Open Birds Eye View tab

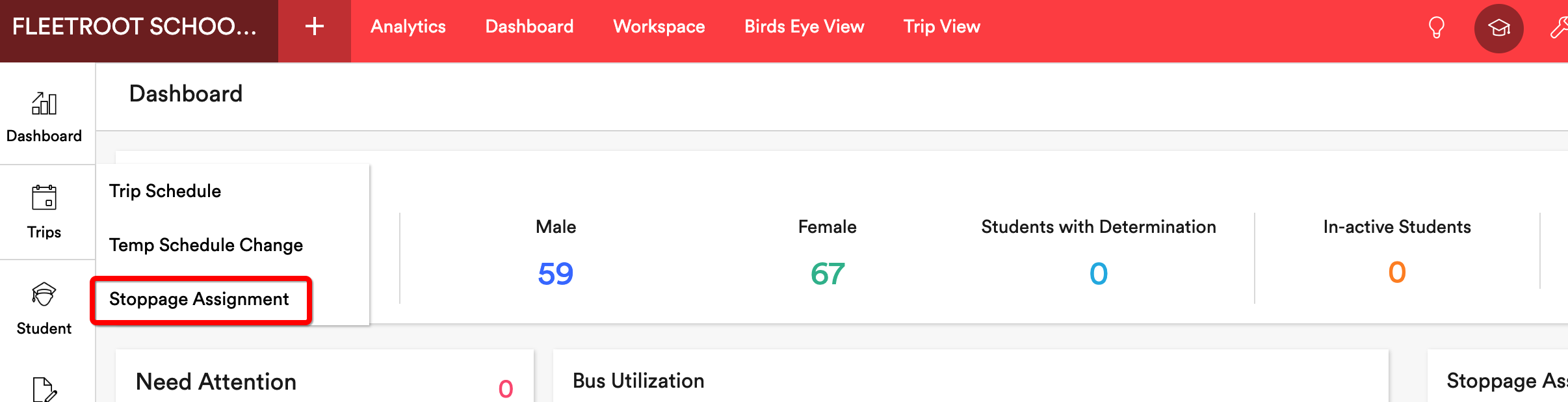coord(804,27)
